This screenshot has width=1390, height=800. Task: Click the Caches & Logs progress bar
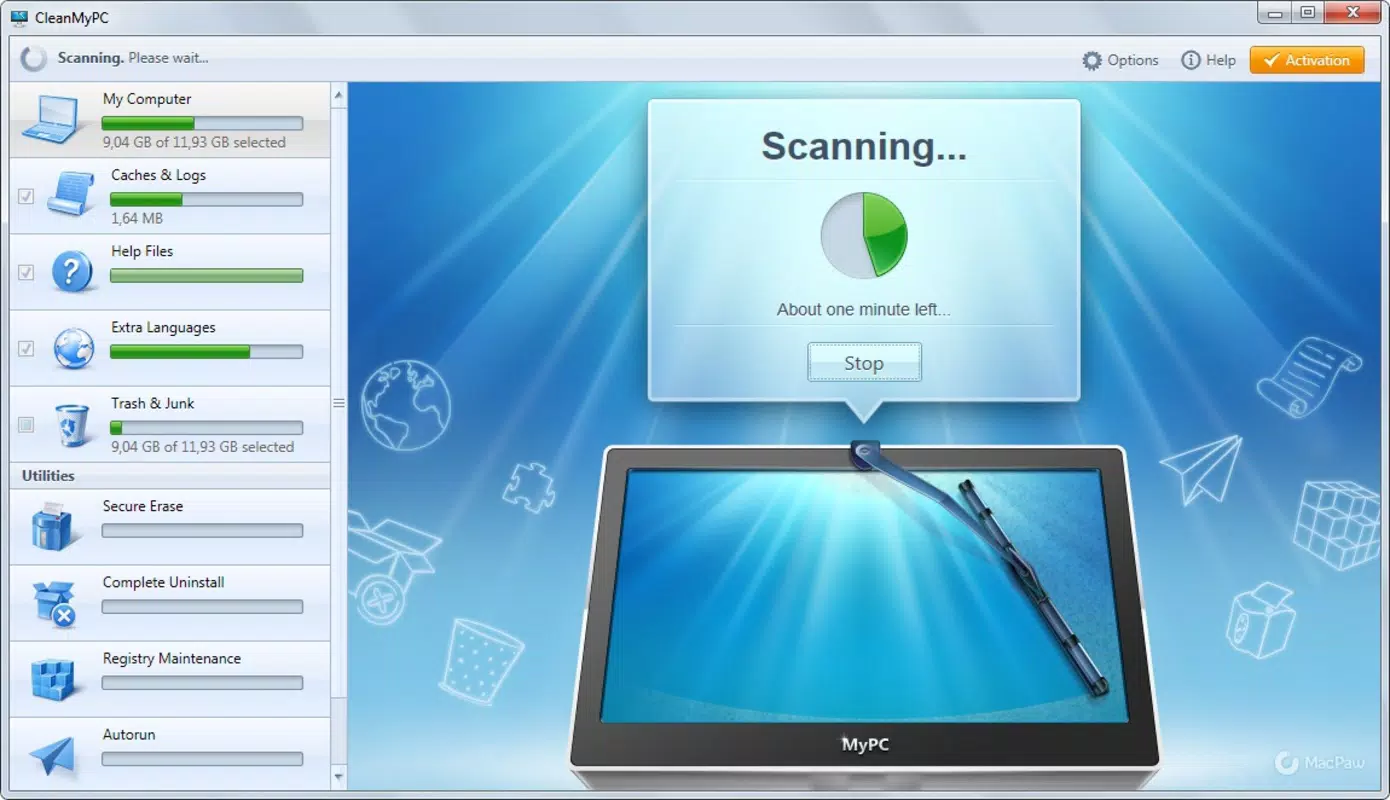pos(206,199)
